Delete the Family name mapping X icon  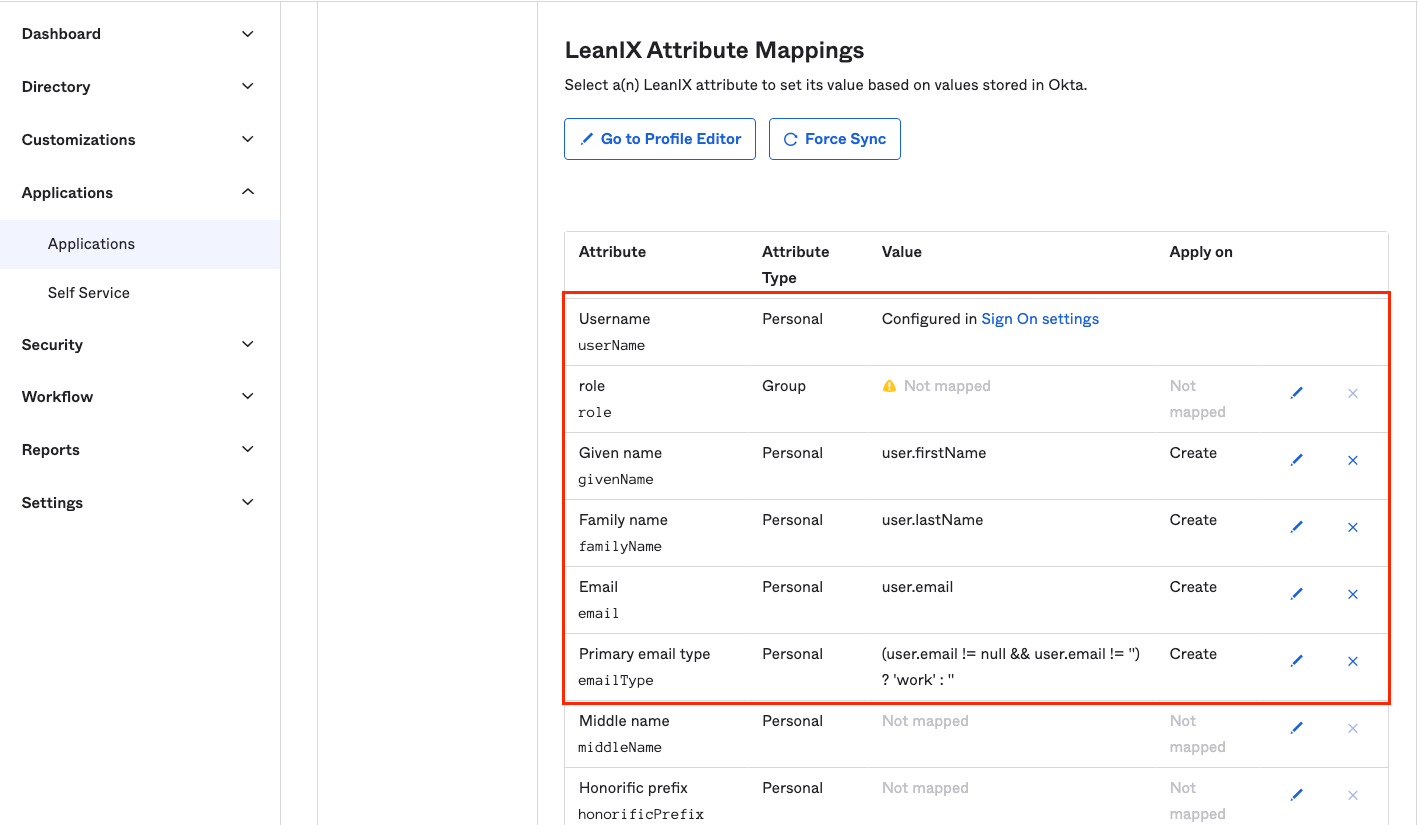(x=1353, y=528)
